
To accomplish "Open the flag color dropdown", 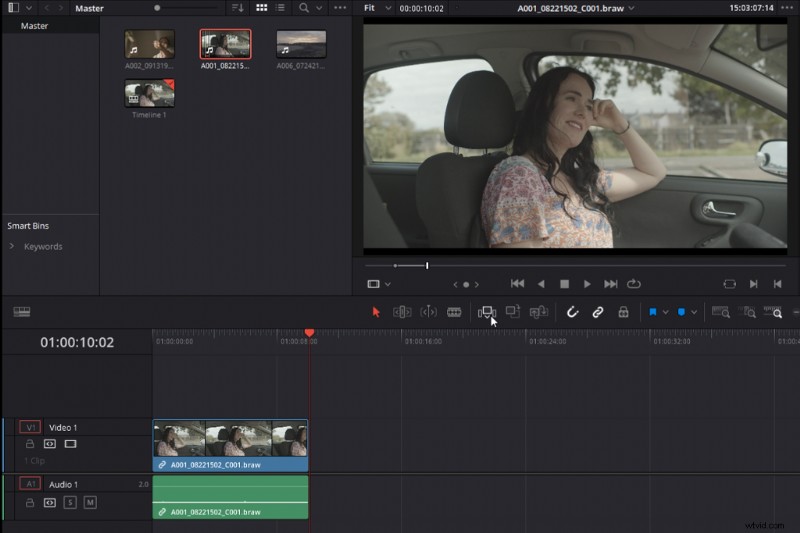I will point(665,312).
